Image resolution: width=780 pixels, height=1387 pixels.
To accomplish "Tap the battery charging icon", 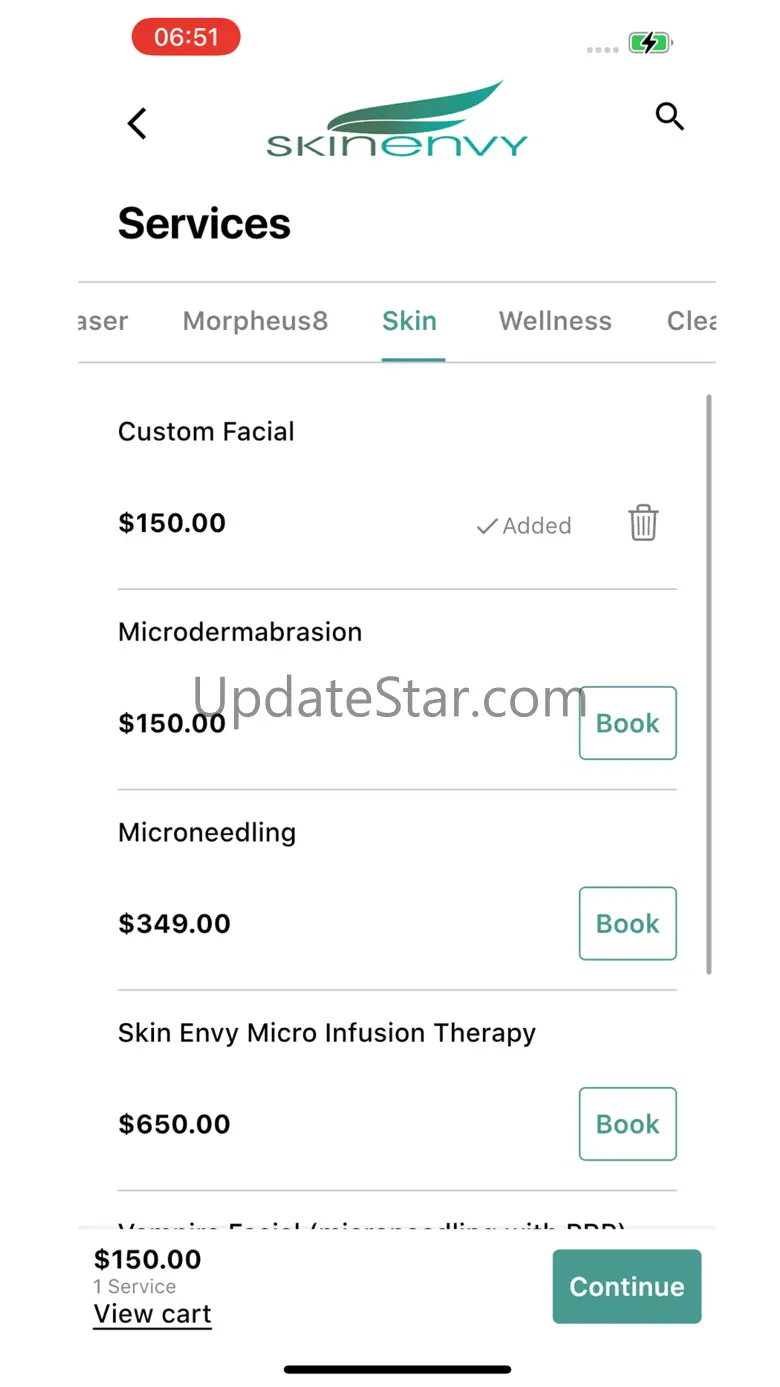I will [x=650, y=43].
